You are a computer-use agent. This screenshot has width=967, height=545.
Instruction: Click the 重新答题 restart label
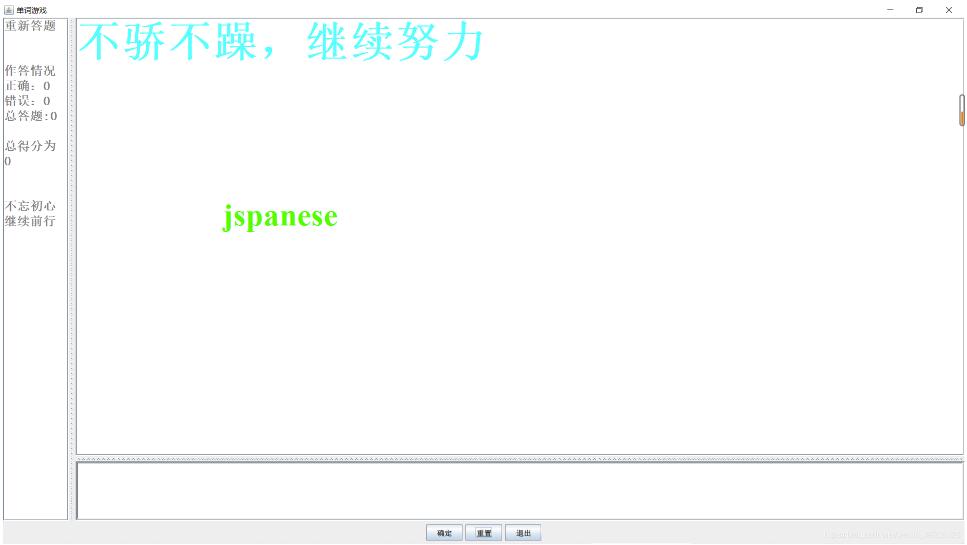pyautogui.click(x=30, y=26)
